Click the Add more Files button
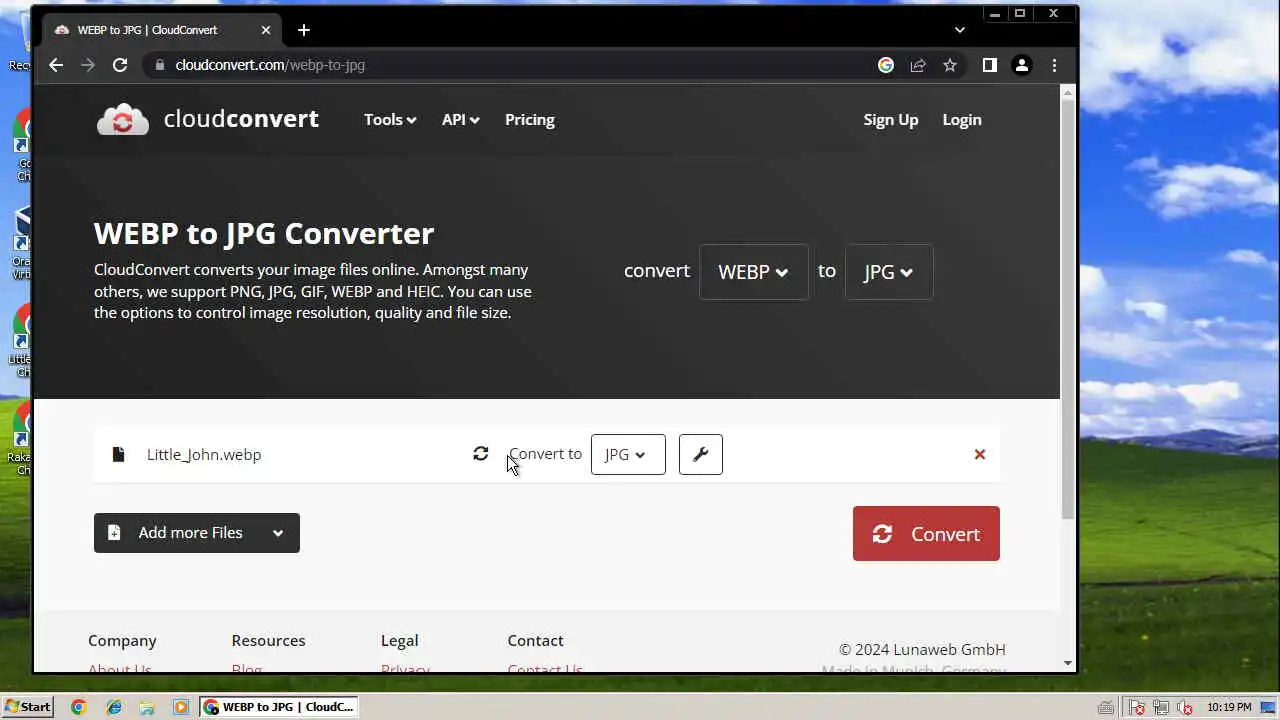Screen dimensions: 1280x720 tap(197, 533)
